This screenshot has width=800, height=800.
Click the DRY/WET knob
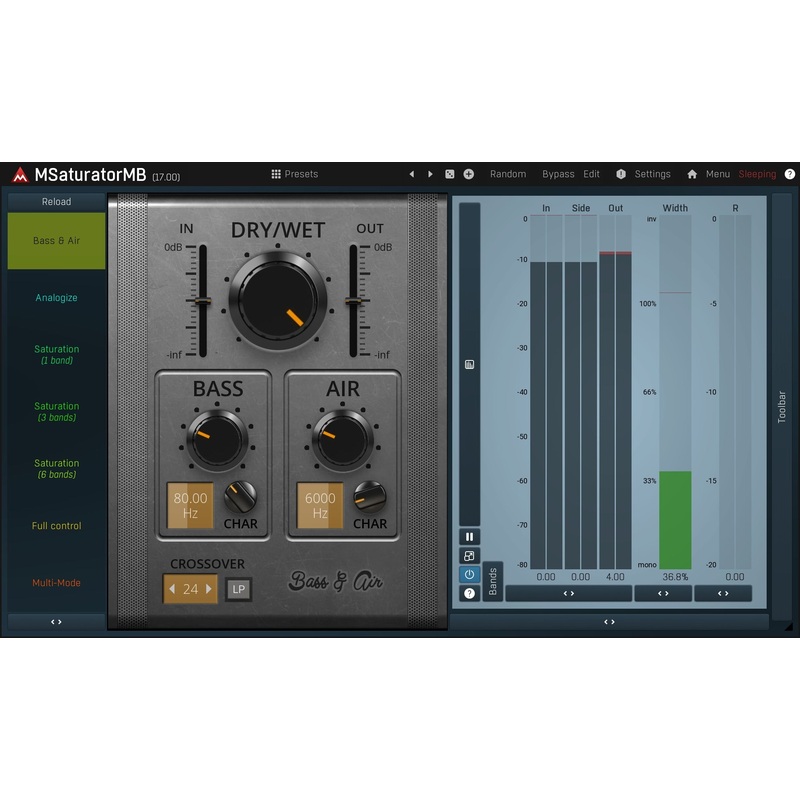coord(278,301)
